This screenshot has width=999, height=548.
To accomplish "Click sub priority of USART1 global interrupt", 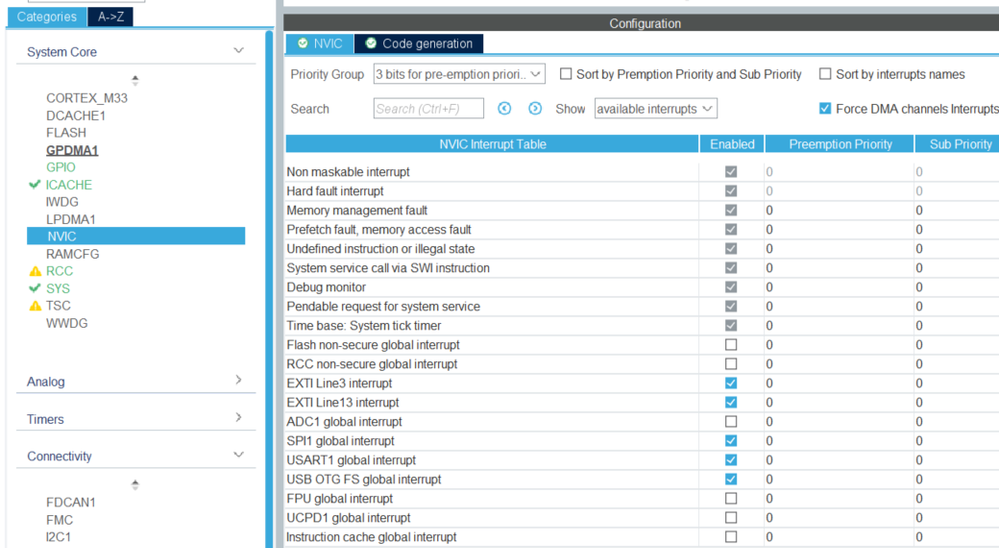I will click(956, 459).
